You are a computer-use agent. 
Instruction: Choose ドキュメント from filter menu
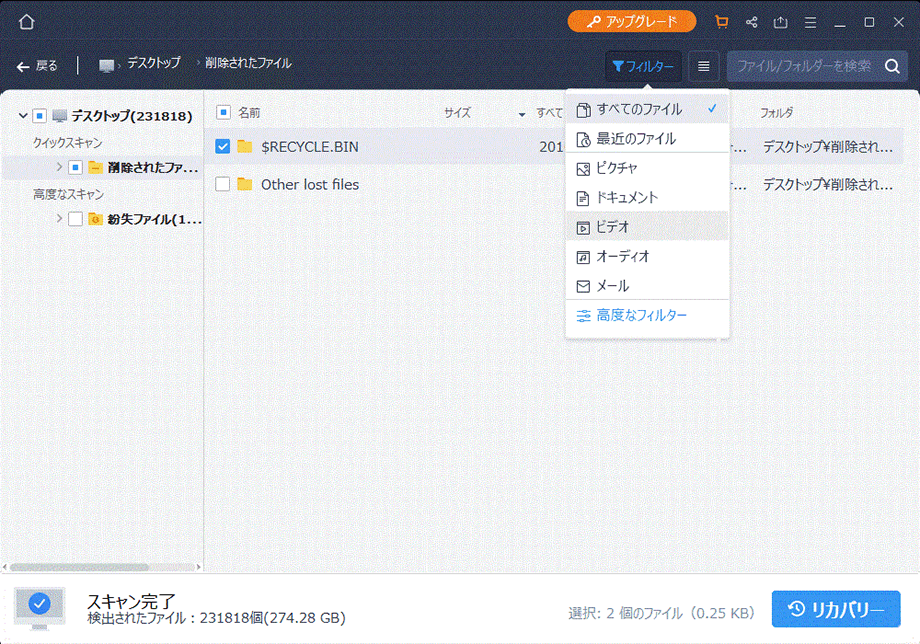click(647, 197)
